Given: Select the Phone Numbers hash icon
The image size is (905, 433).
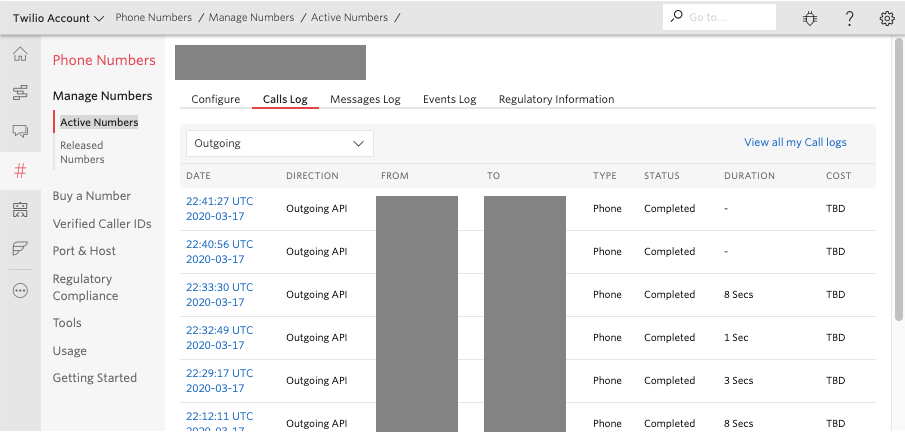Looking at the screenshot, I should [x=20, y=171].
